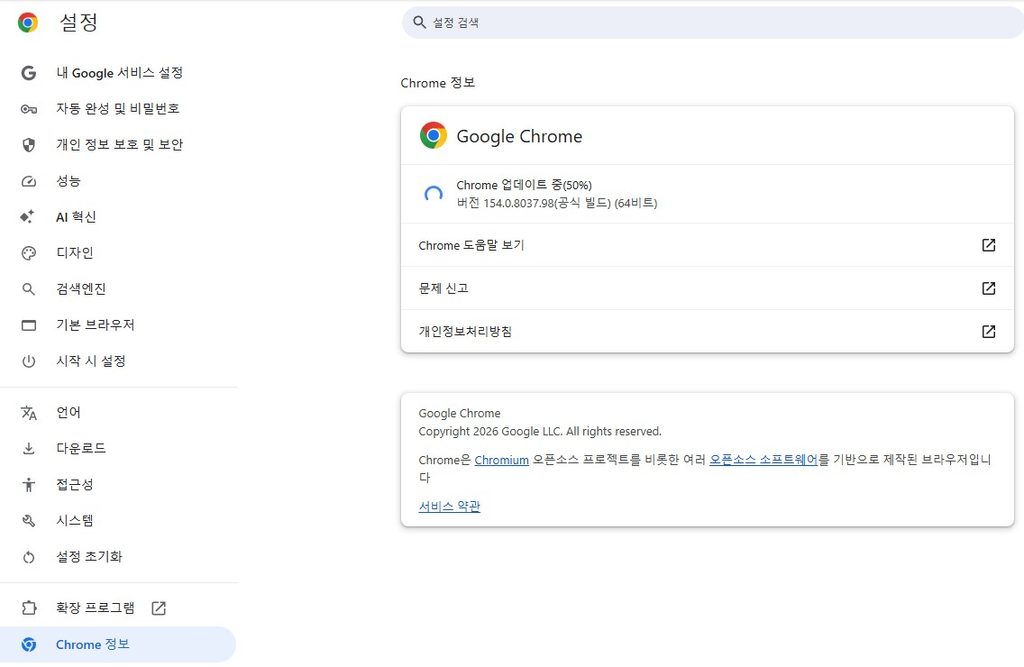Click the 버전 154.0.8037.98 version text

[556, 203]
